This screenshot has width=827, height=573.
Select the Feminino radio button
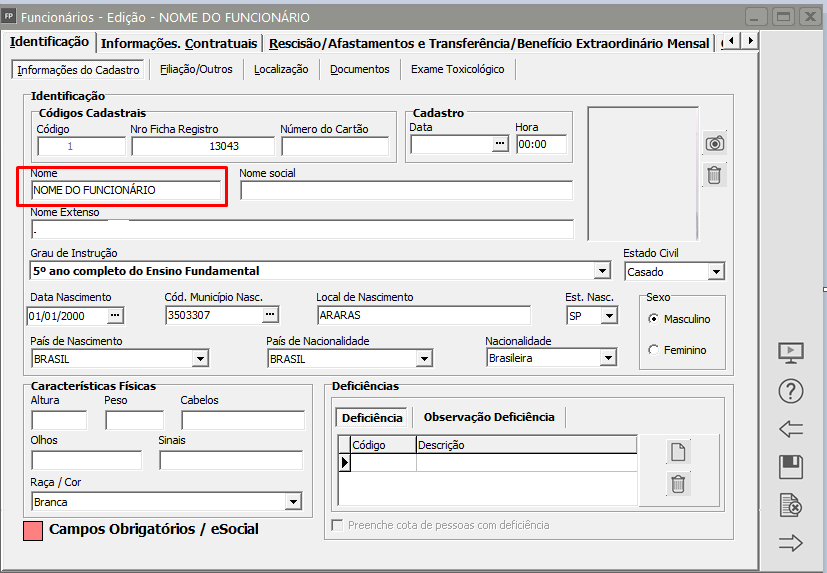tap(654, 350)
